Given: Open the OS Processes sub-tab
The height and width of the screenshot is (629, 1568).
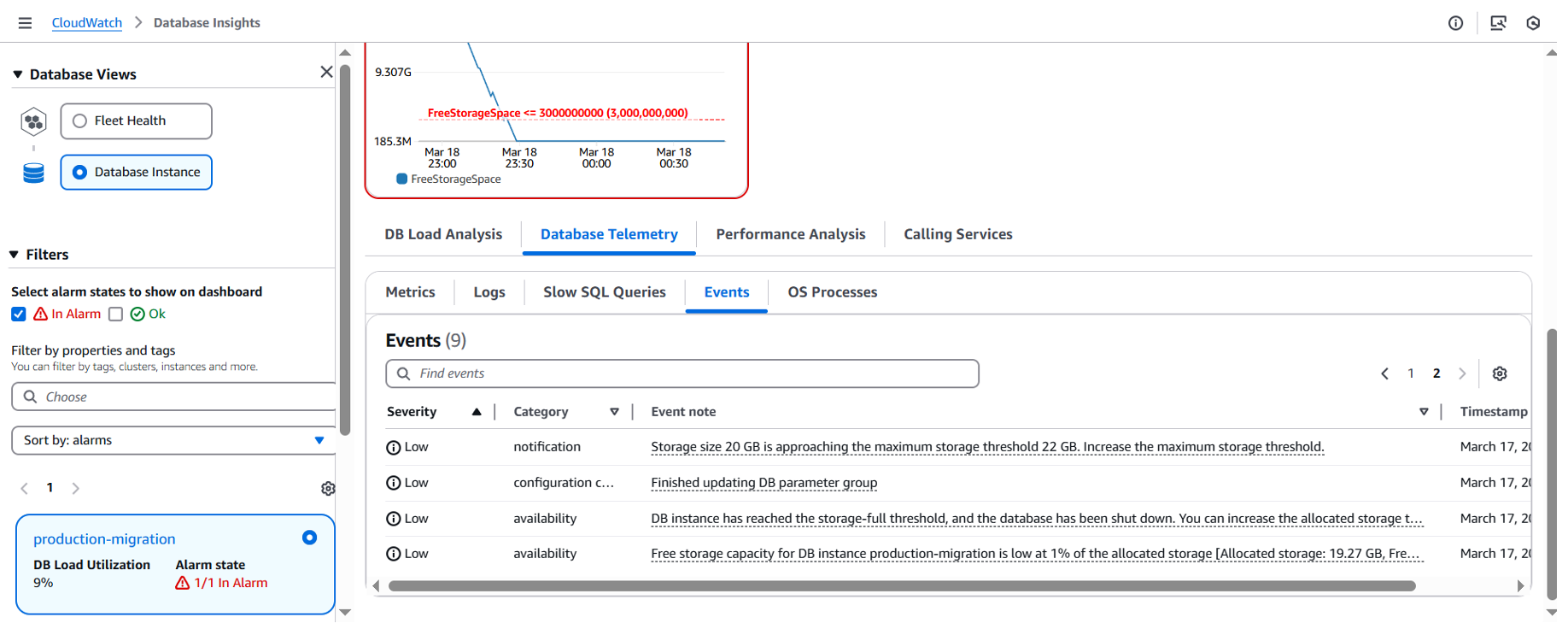Looking at the screenshot, I should (833, 292).
